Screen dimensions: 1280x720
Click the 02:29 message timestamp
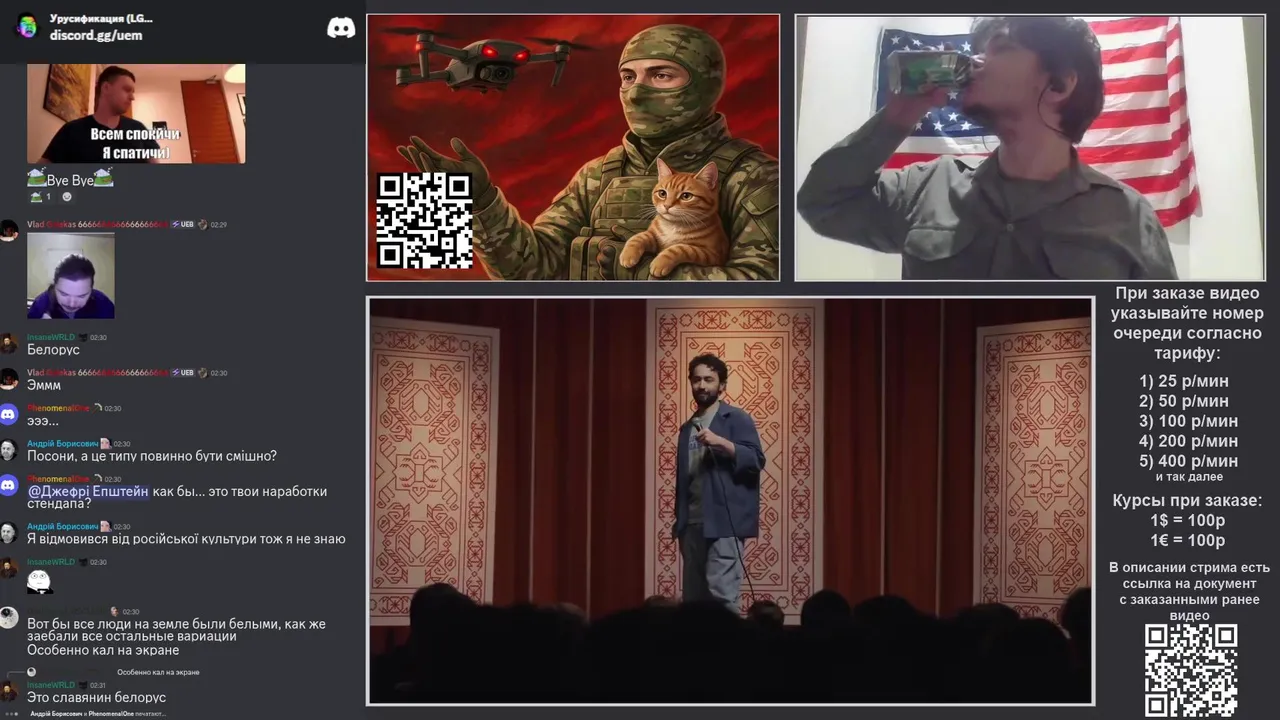[219, 225]
